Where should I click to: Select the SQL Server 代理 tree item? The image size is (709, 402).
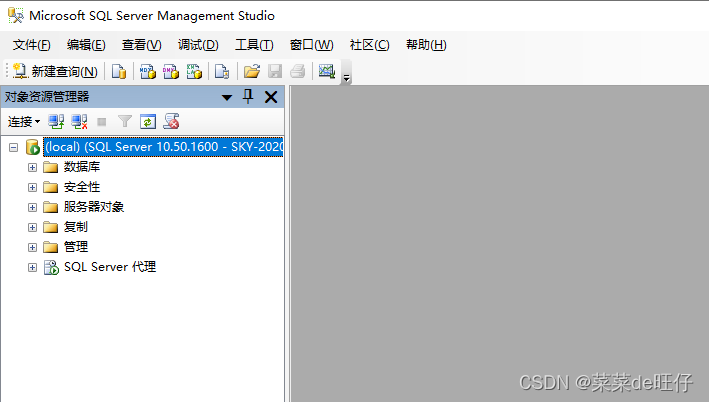tap(110, 267)
